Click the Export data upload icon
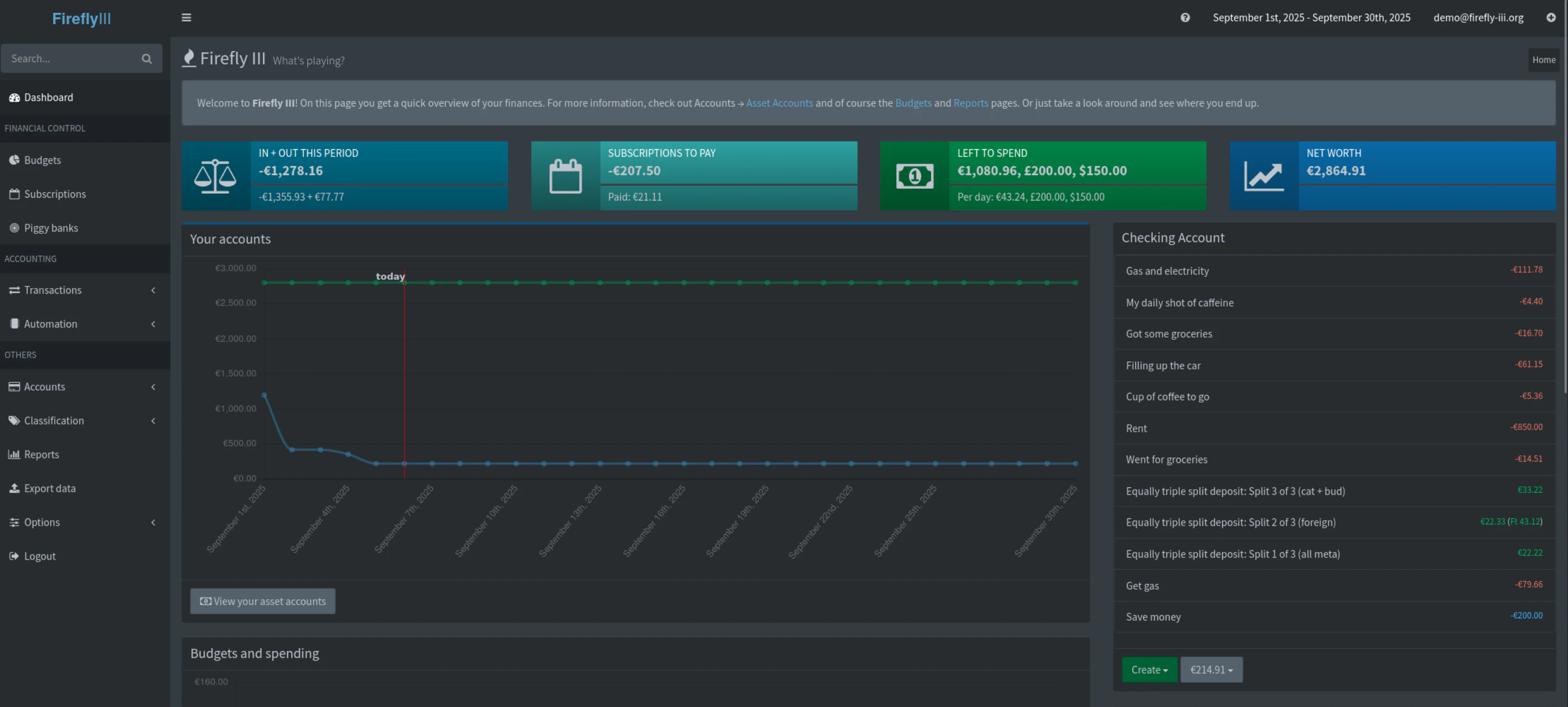 coord(15,488)
